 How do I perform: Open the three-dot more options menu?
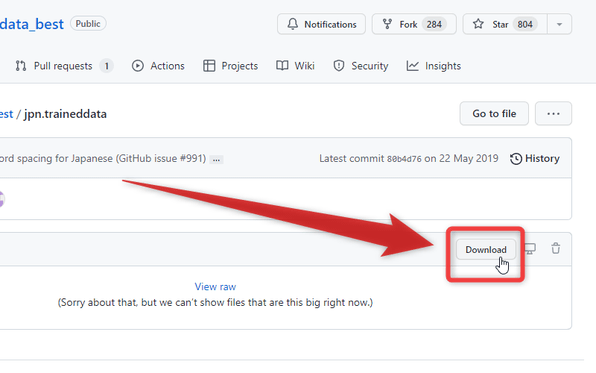tap(553, 113)
